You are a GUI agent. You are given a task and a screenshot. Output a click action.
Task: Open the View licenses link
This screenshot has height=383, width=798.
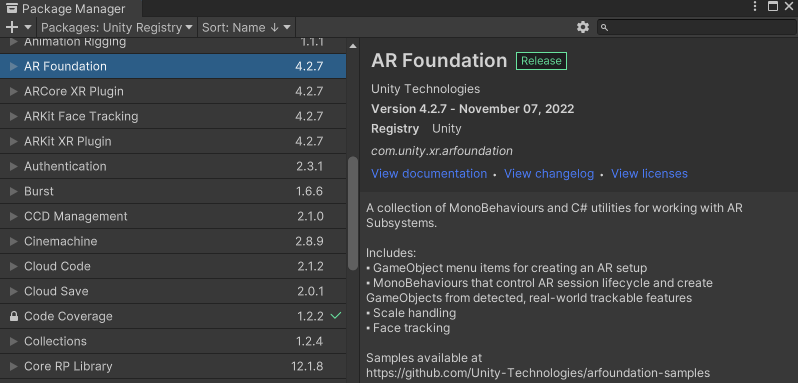(x=649, y=173)
